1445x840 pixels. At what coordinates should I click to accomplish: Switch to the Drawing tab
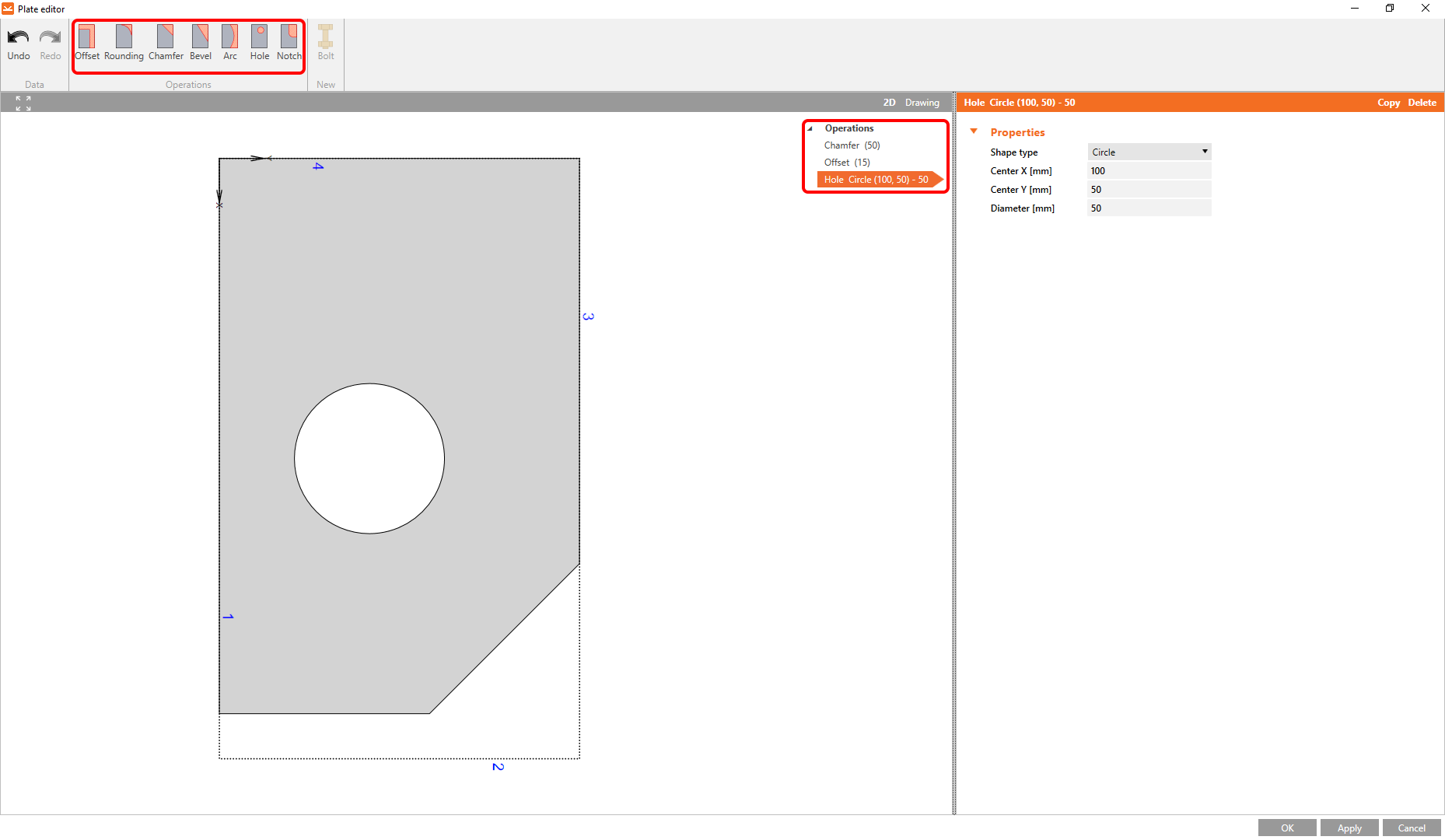pos(922,102)
